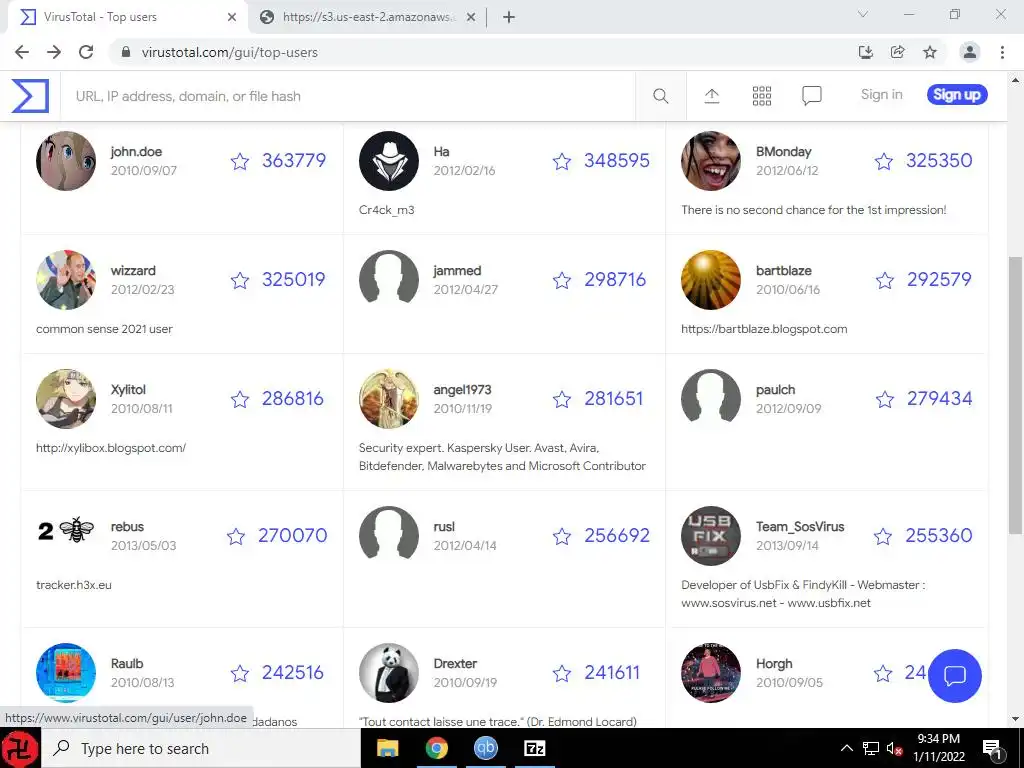
Task: Open BMonday user profile name
Action: click(x=784, y=152)
